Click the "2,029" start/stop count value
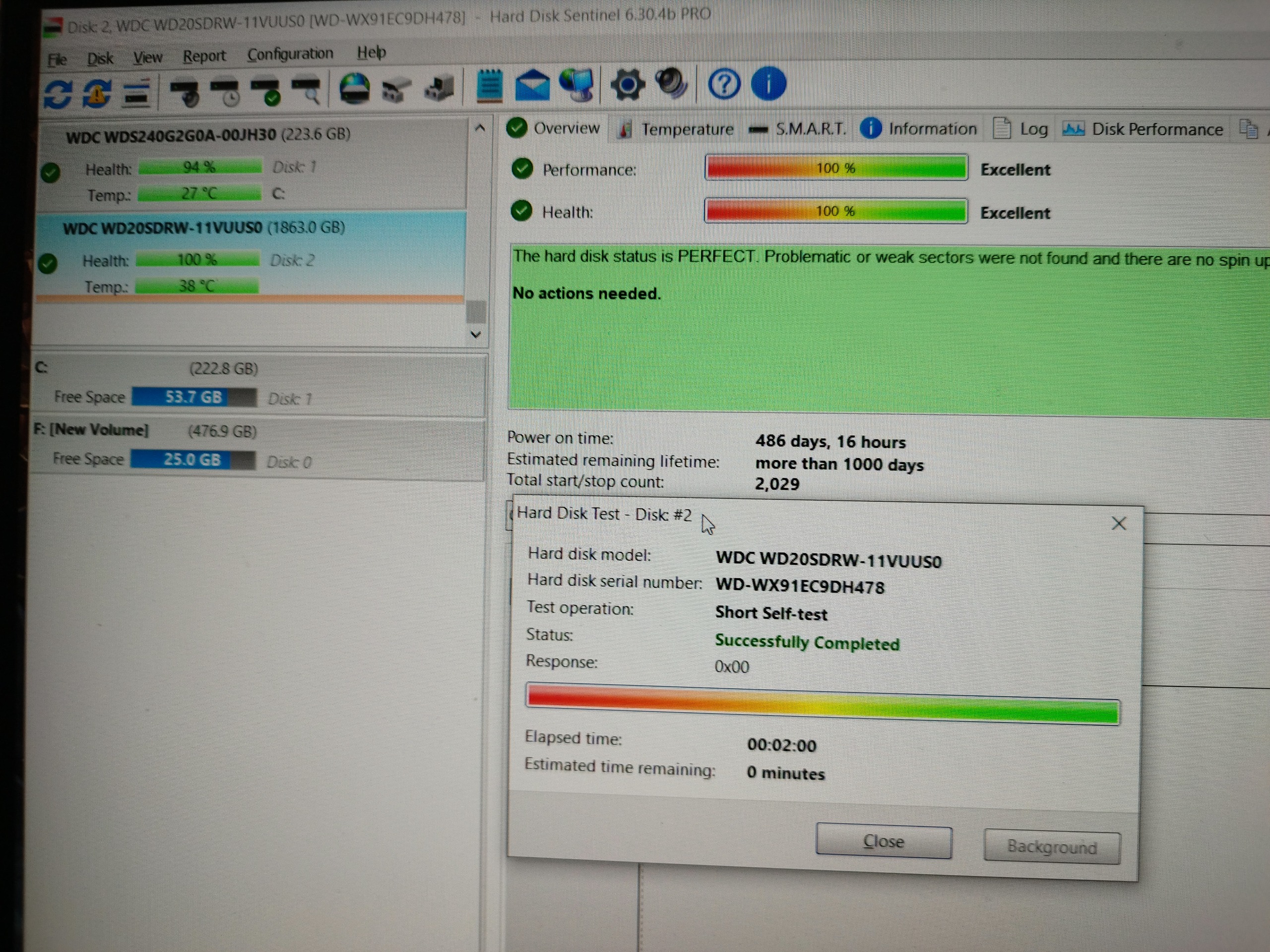This screenshot has height=952, width=1270. click(777, 484)
